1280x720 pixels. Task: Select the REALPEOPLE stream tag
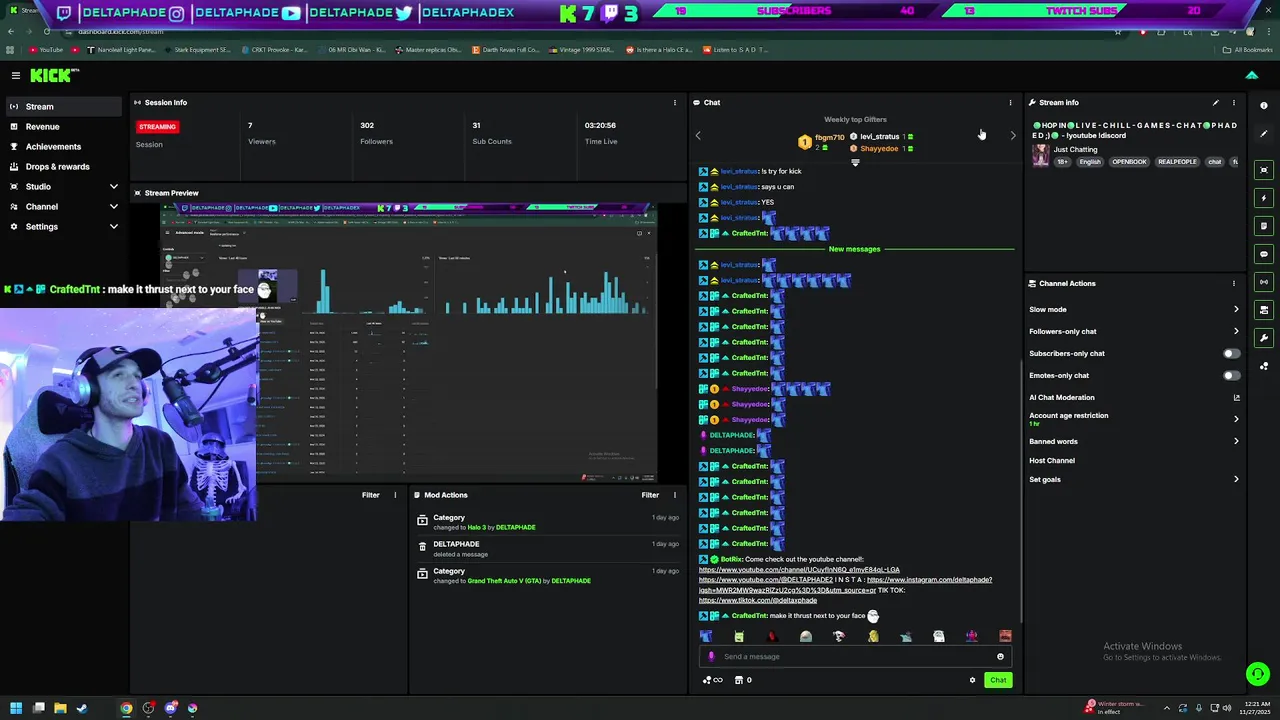1177,162
